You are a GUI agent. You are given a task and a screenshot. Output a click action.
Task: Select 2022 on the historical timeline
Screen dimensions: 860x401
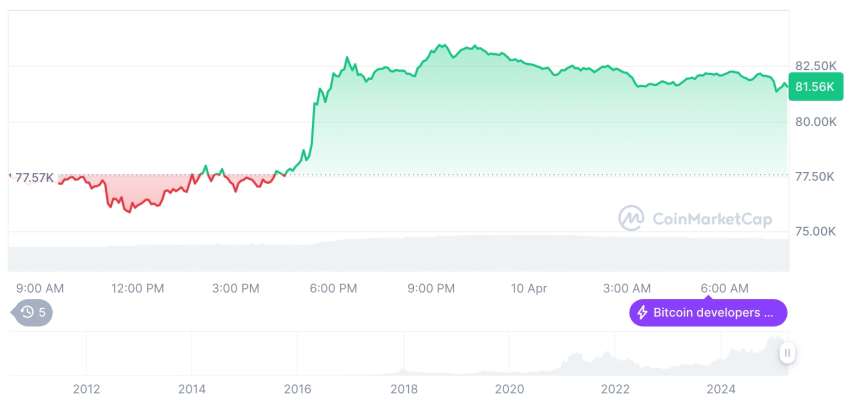(615, 388)
